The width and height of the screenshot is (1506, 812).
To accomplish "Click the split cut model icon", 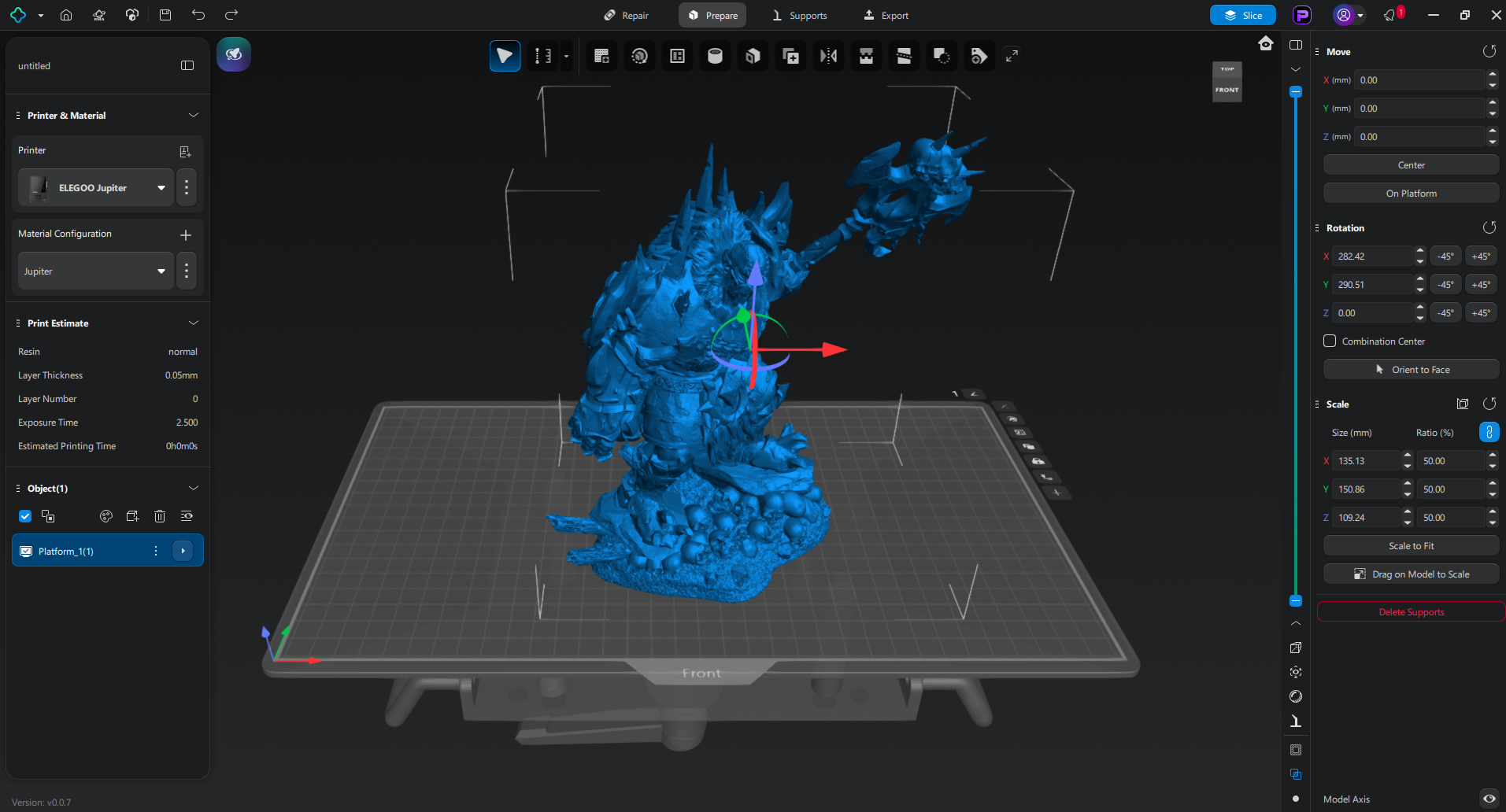I will tap(904, 56).
